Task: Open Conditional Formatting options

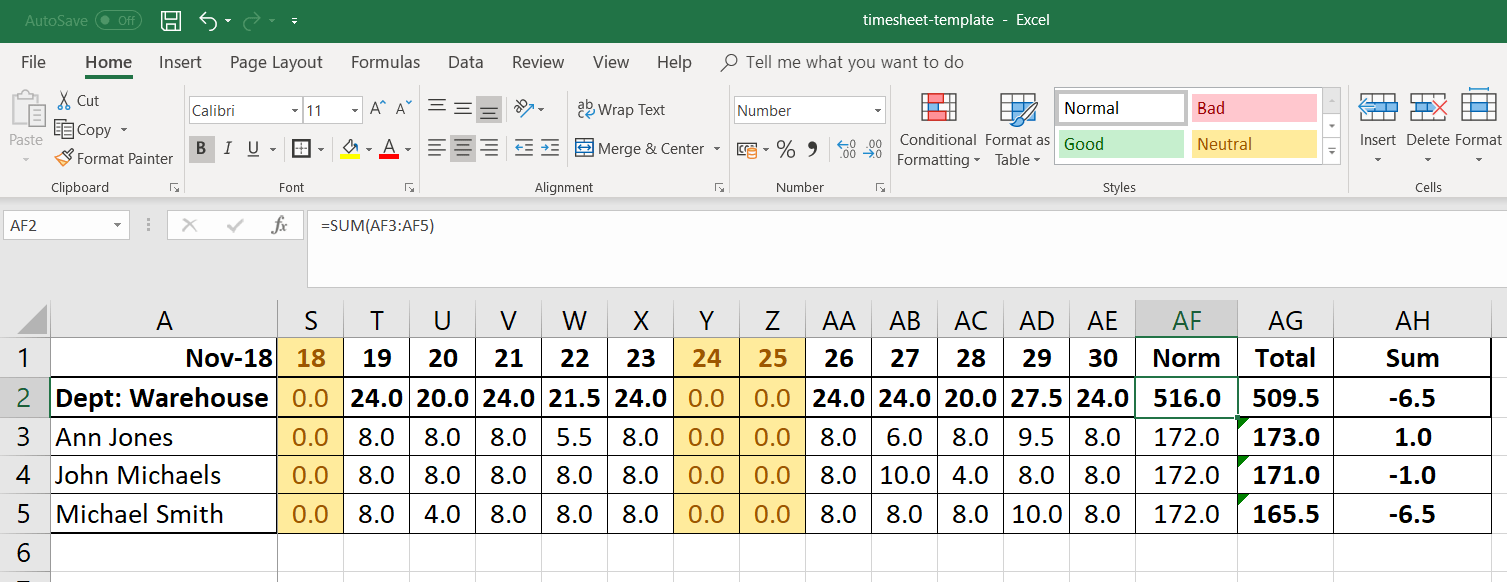Action: 937,131
